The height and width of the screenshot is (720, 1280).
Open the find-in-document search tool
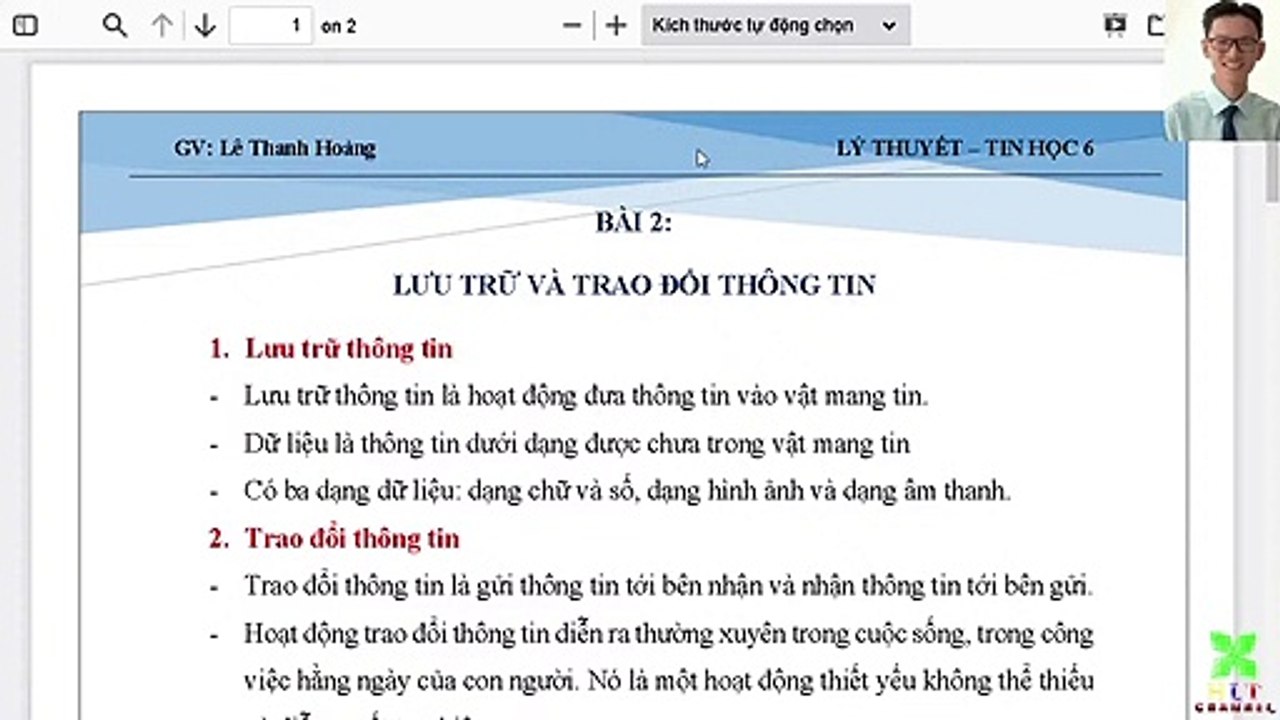(x=115, y=26)
